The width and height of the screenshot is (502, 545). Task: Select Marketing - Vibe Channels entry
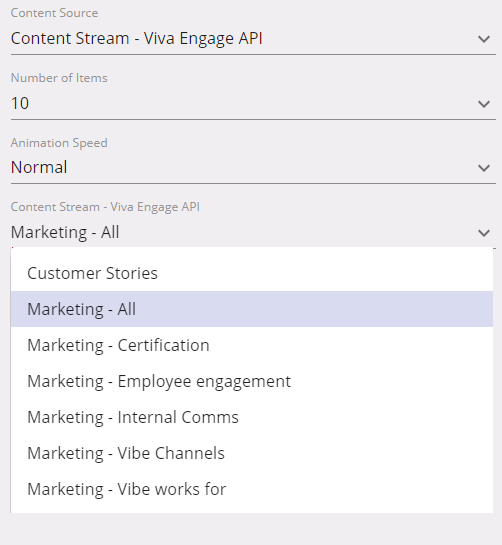[252, 453]
